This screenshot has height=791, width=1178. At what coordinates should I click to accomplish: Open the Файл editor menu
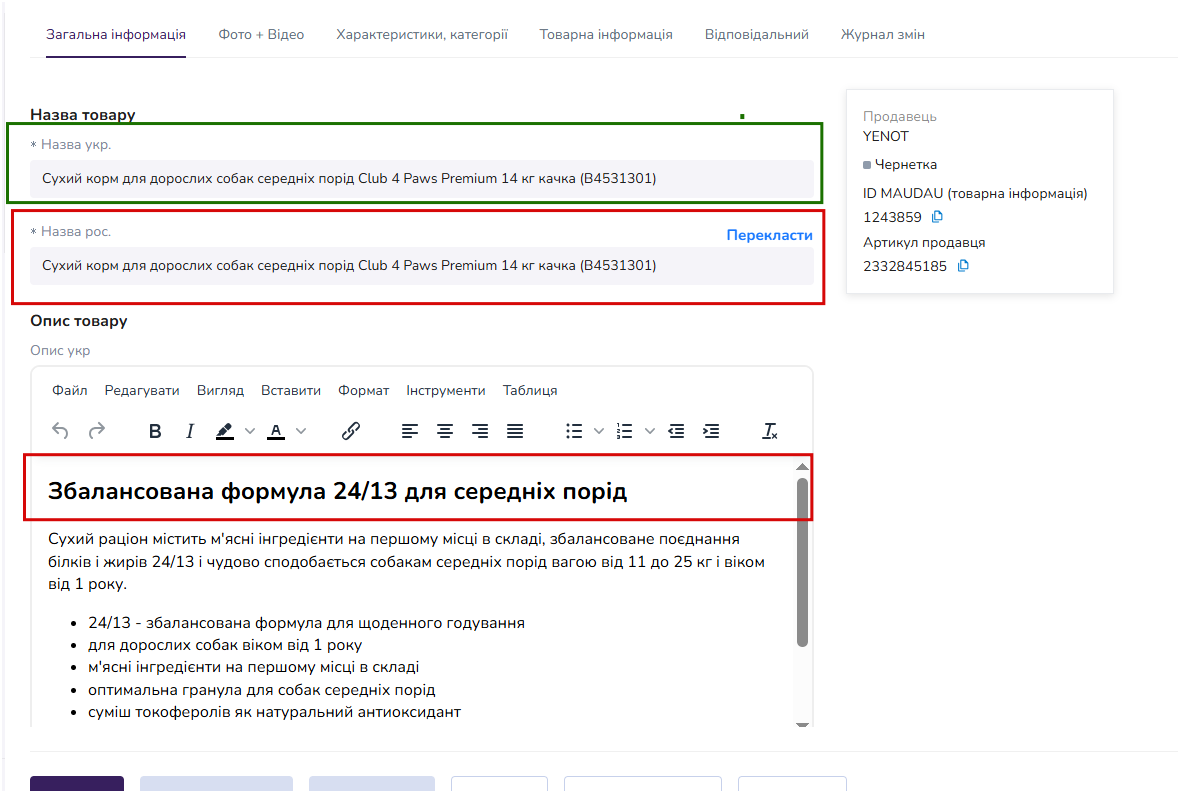pos(69,391)
